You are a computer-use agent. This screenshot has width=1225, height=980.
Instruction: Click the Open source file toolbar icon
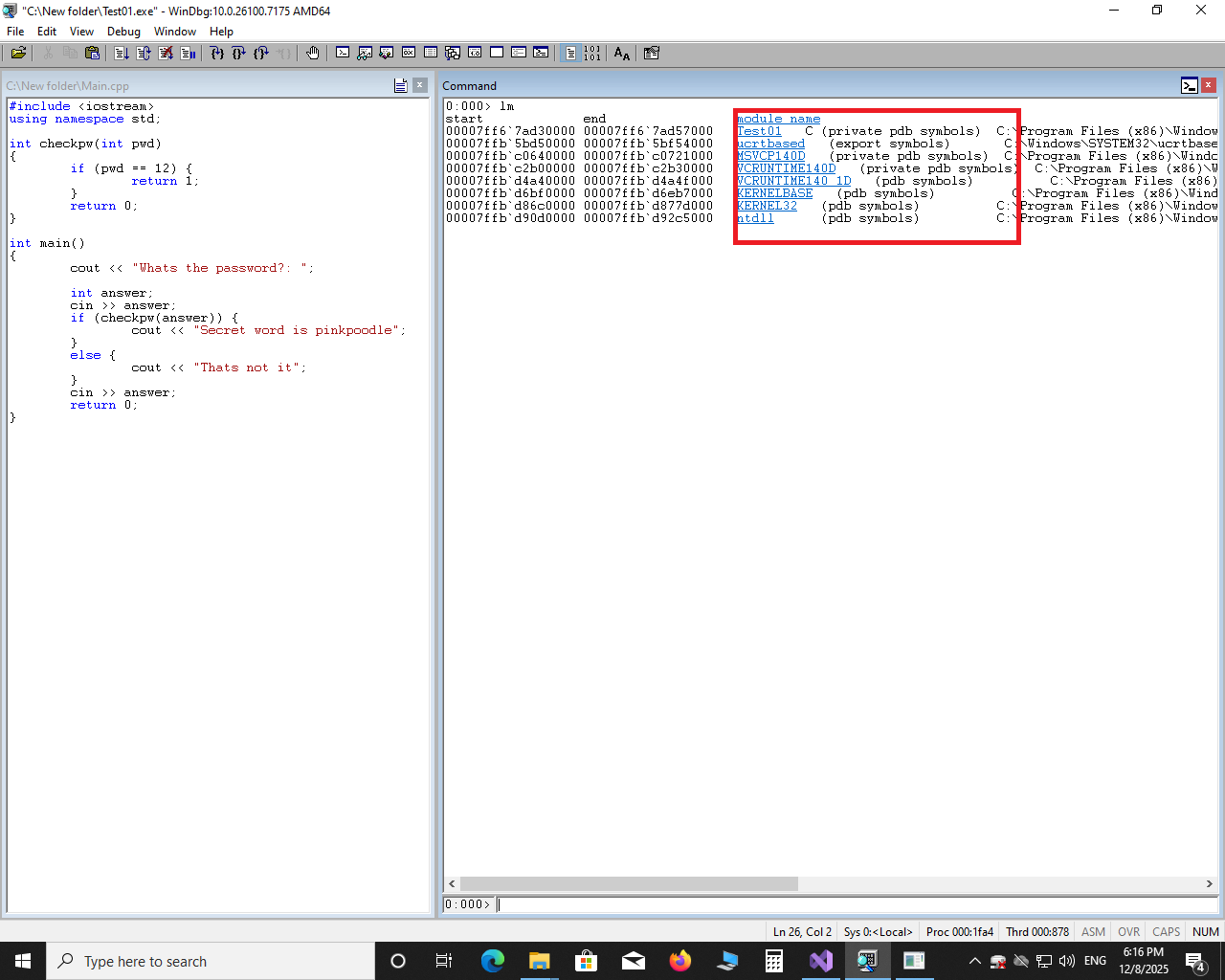18,54
